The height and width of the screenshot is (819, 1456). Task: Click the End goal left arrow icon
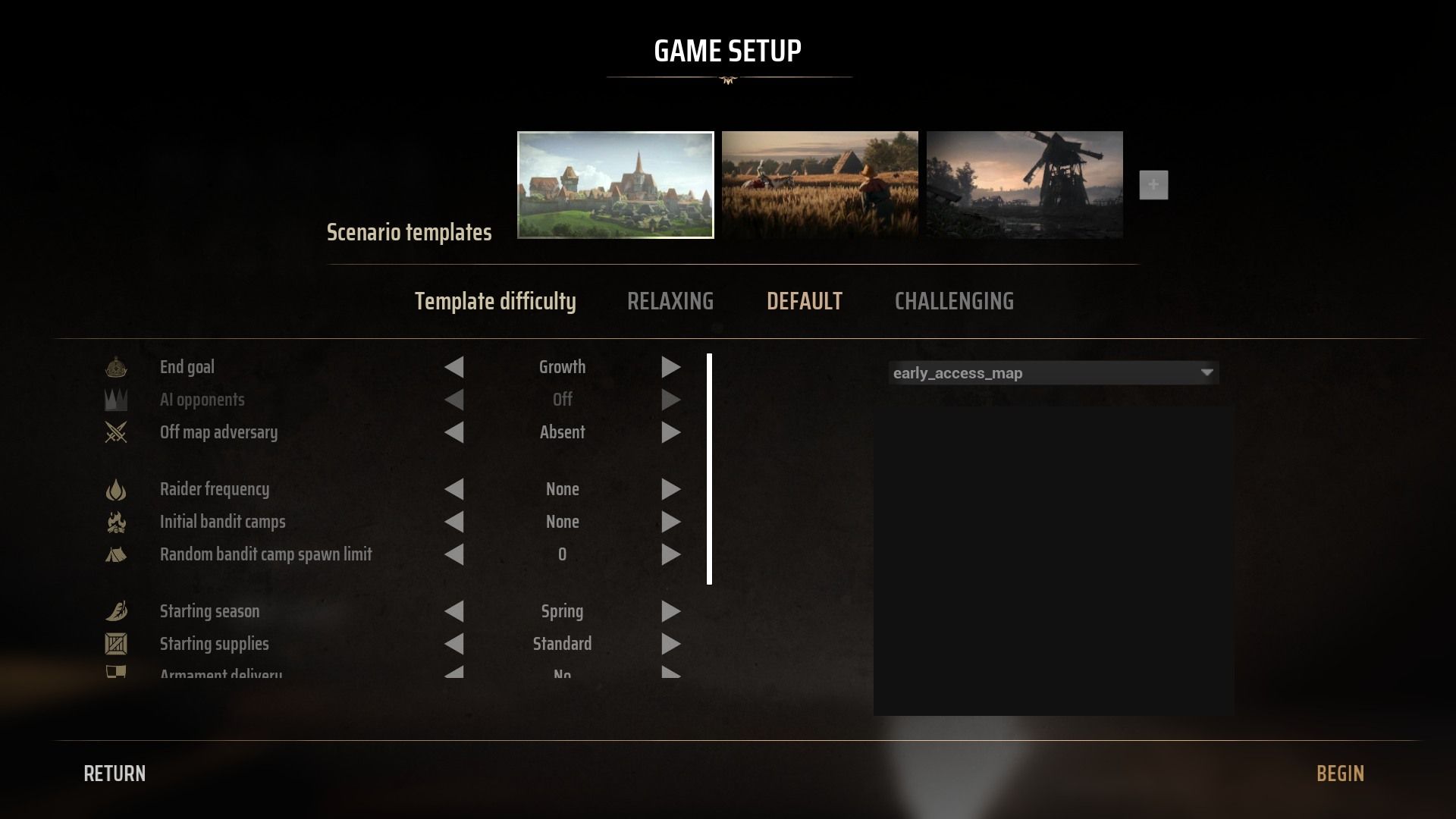(454, 366)
